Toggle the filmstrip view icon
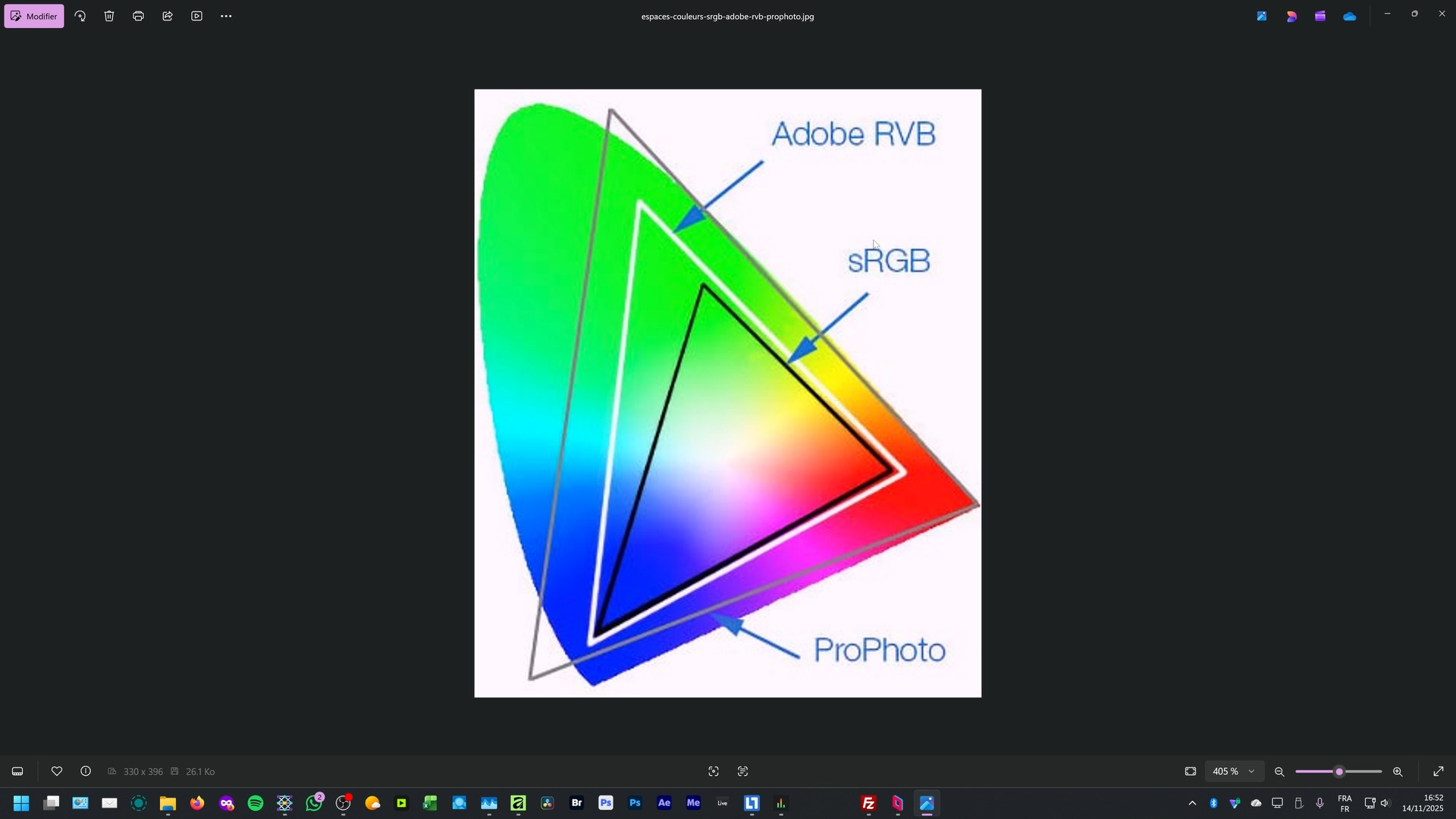This screenshot has width=1456, height=819. [17, 772]
